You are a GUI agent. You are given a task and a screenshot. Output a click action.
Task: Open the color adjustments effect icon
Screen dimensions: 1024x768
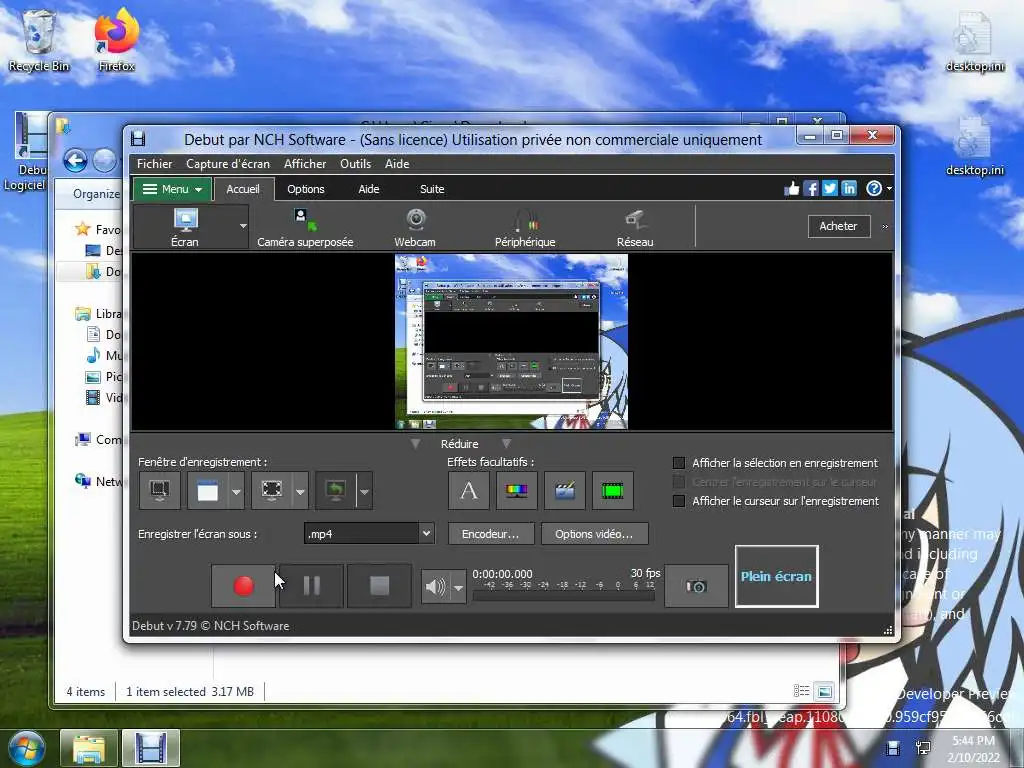517,490
